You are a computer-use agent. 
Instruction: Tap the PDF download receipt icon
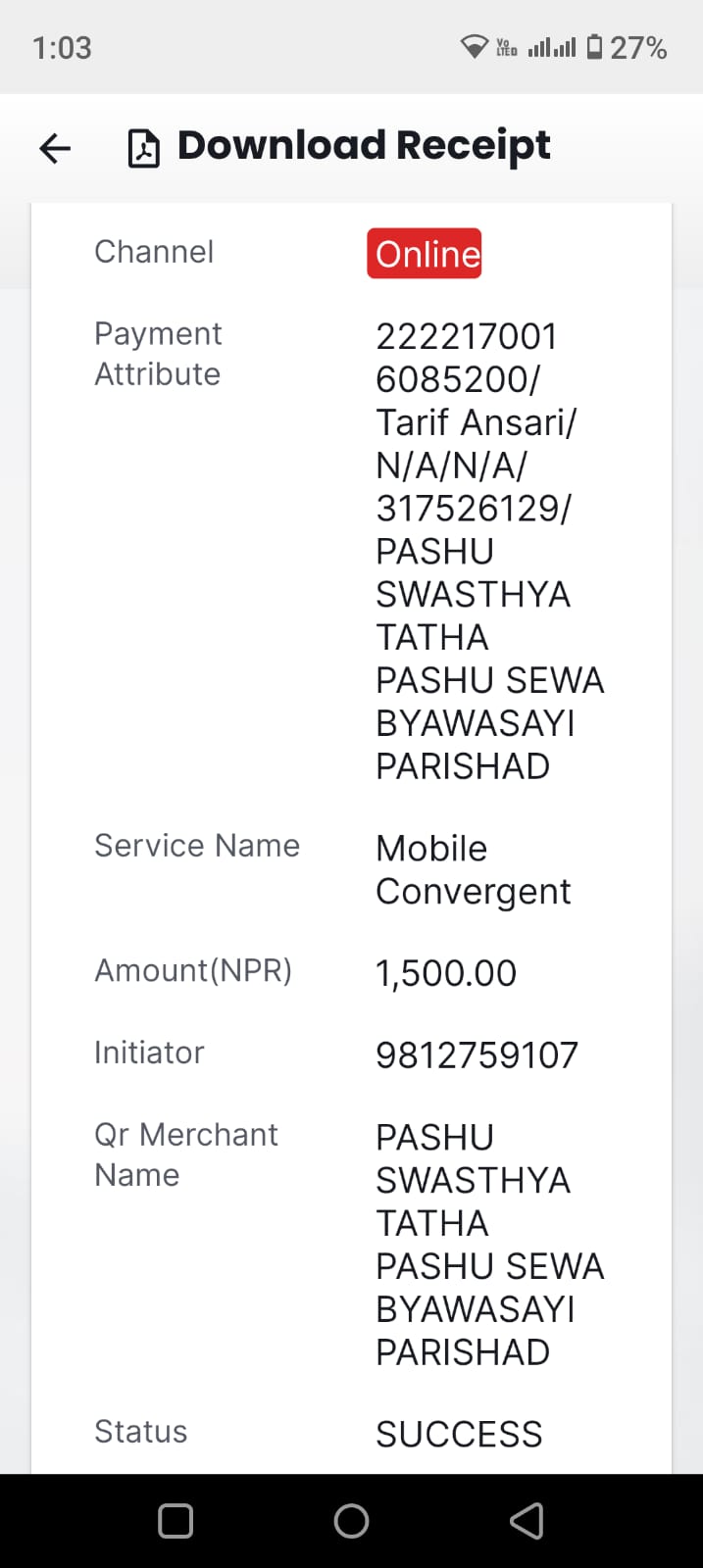[144, 148]
